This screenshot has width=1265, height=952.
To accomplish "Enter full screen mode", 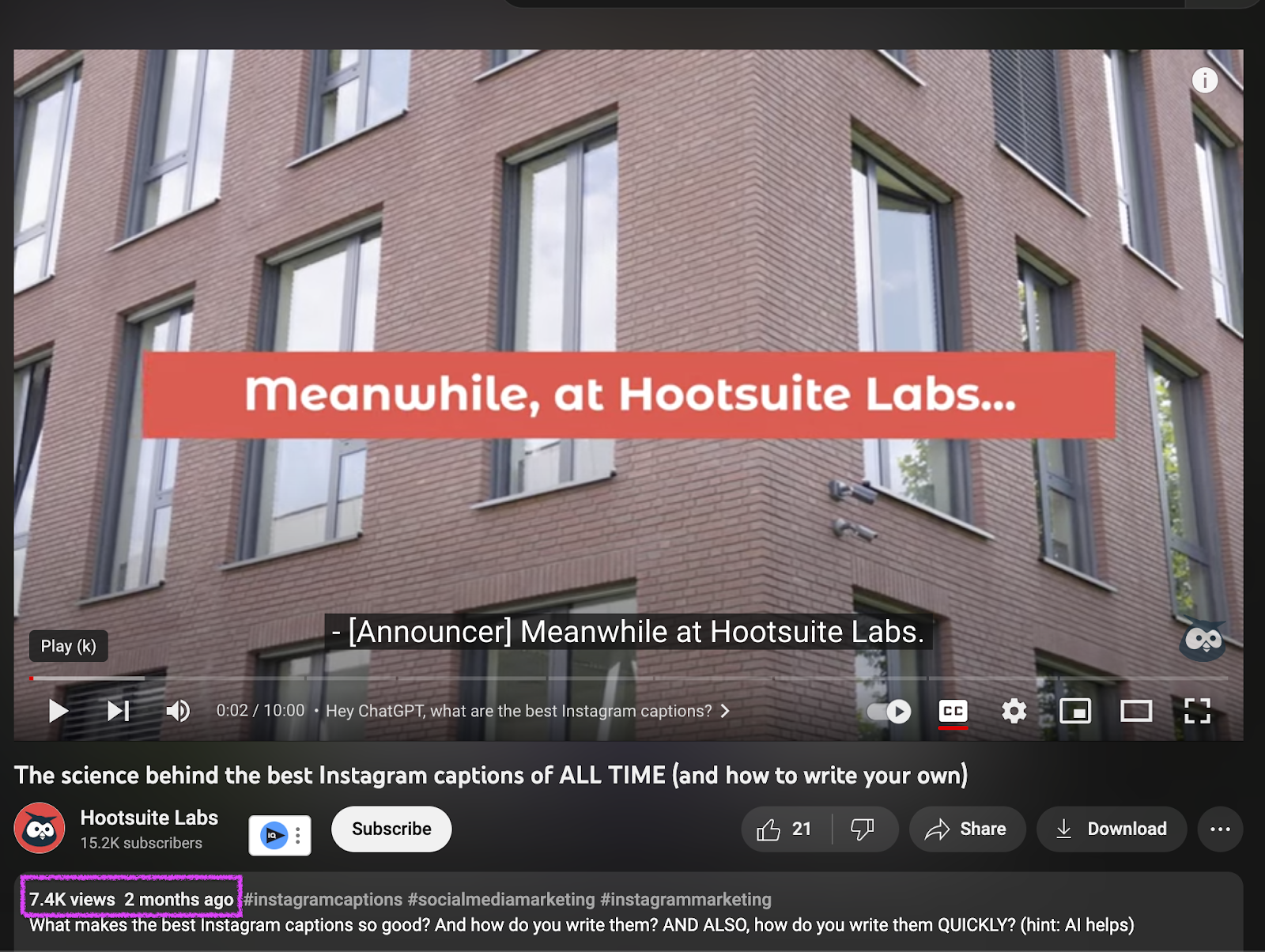I will tap(1197, 711).
